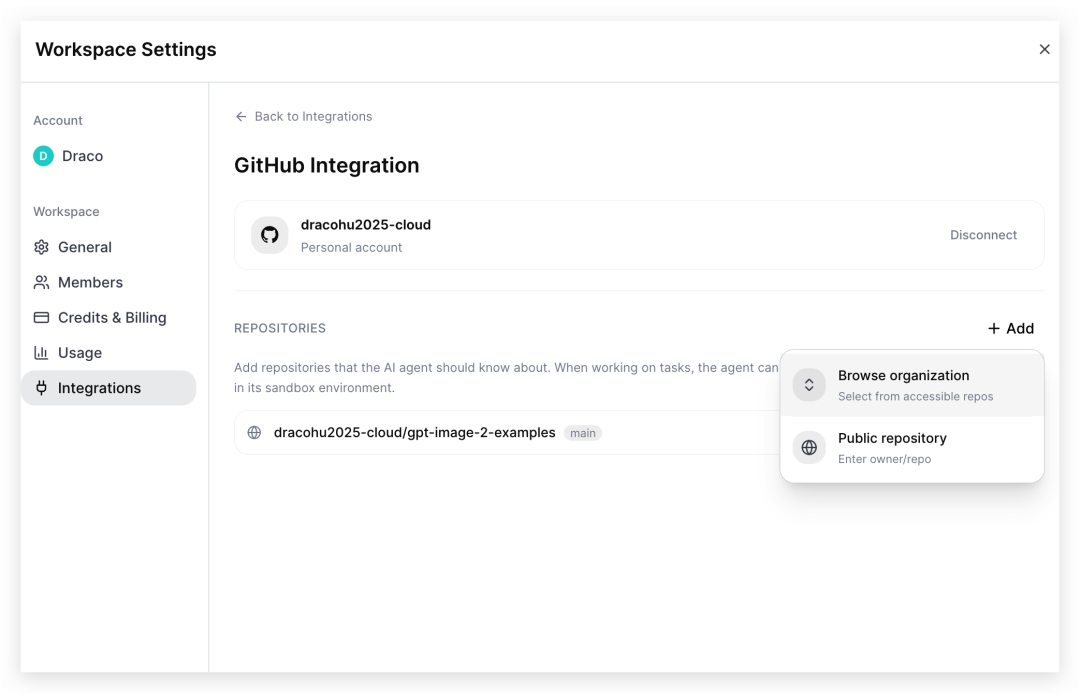Click the Workspace Settings title

126,50
